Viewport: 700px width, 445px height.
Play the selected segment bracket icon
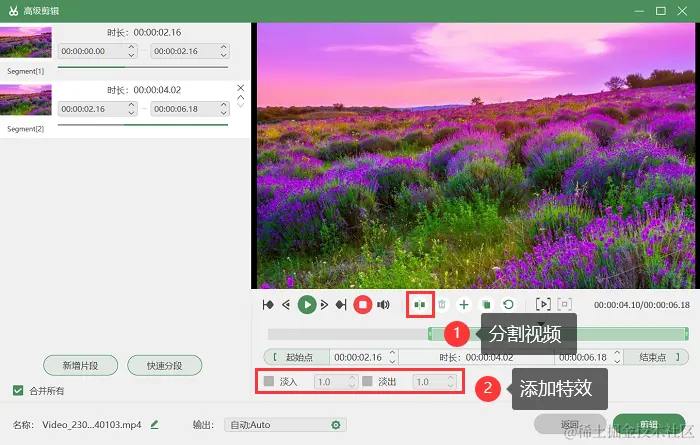tap(543, 304)
